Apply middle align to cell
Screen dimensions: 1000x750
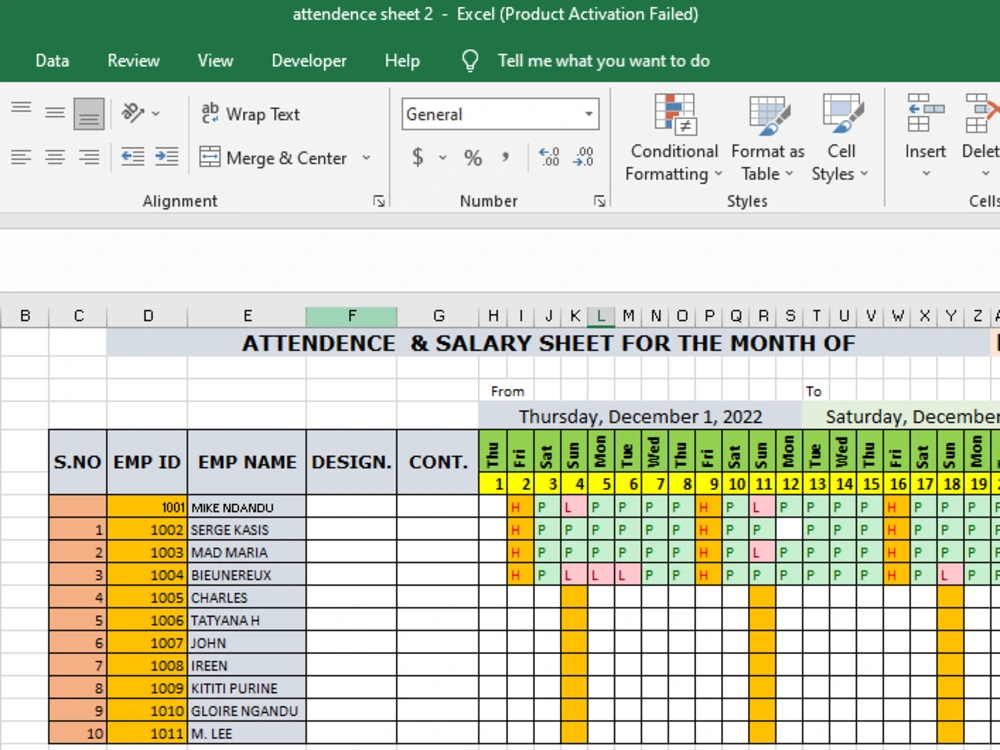click(55, 114)
